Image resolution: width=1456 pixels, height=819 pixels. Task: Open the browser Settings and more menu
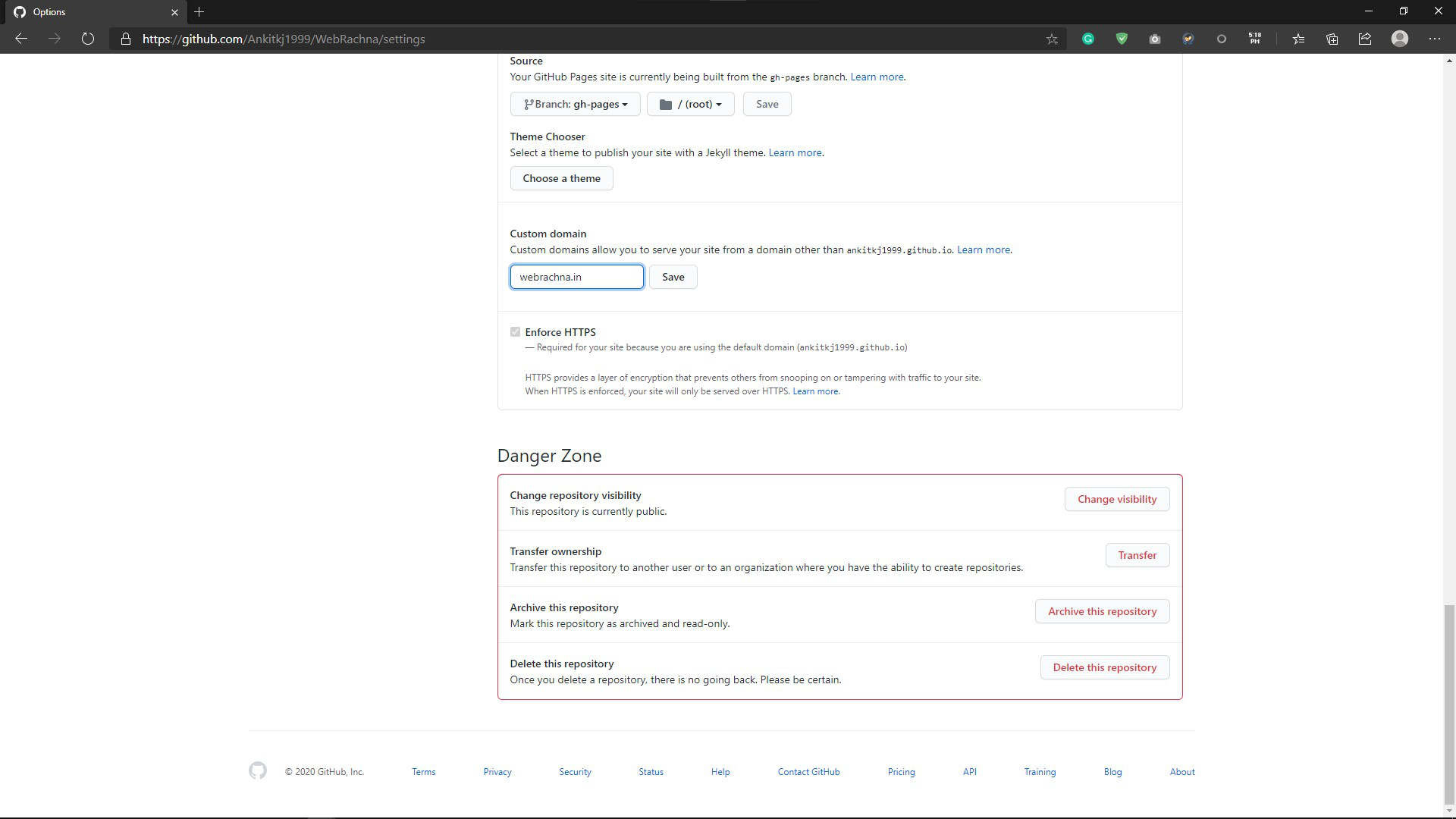1435,39
